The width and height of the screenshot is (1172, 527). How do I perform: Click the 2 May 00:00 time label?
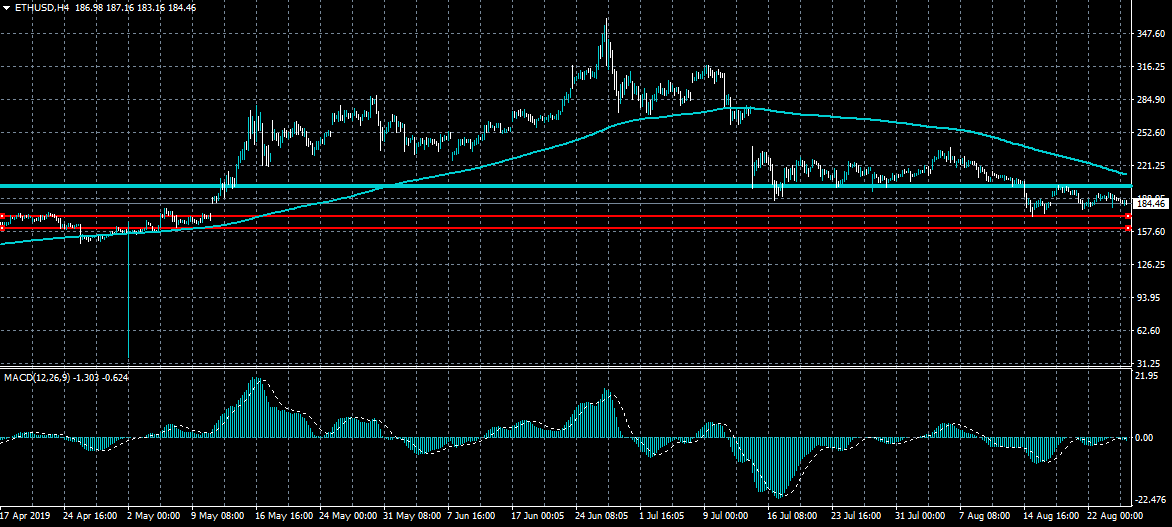pyautogui.click(x=154, y=516)
